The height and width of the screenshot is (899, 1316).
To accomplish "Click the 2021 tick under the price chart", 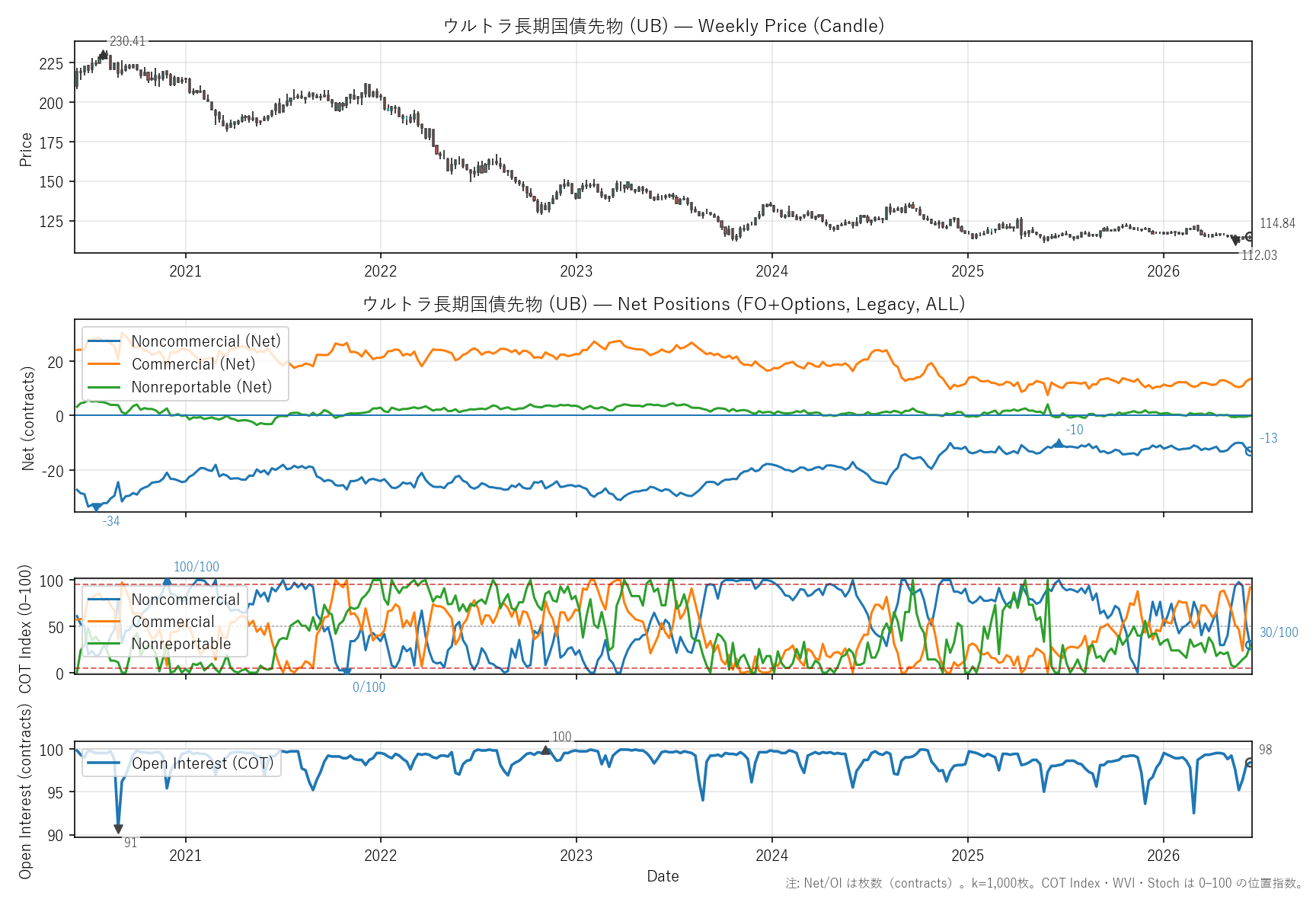I will pyautogui.click(x=185, y=271).
